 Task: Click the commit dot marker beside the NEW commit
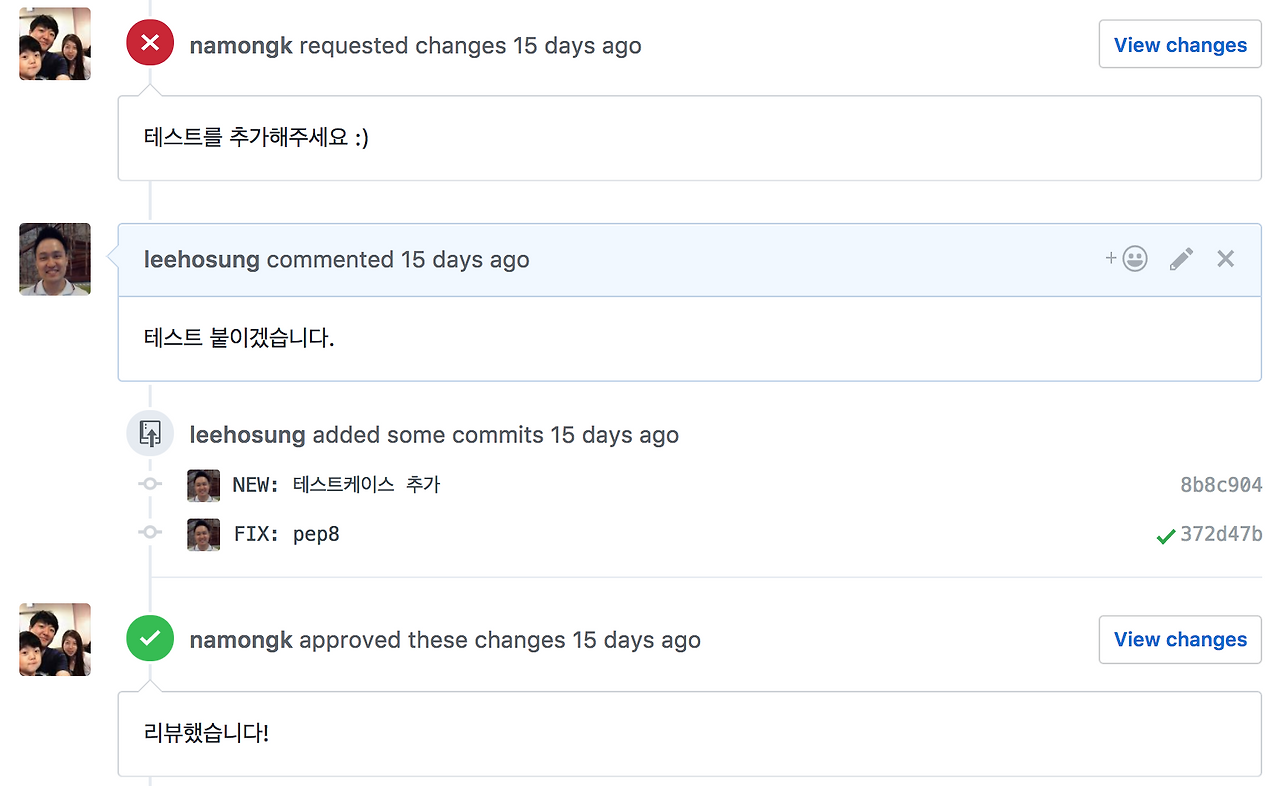(150, 484)
